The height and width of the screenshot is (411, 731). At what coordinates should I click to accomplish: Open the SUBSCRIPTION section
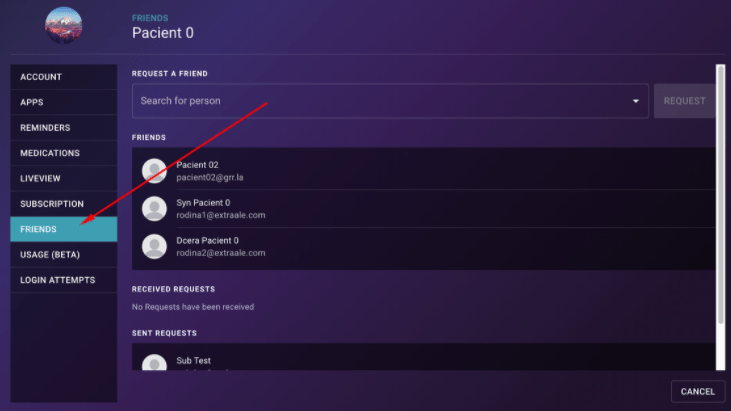coord(64,204)
